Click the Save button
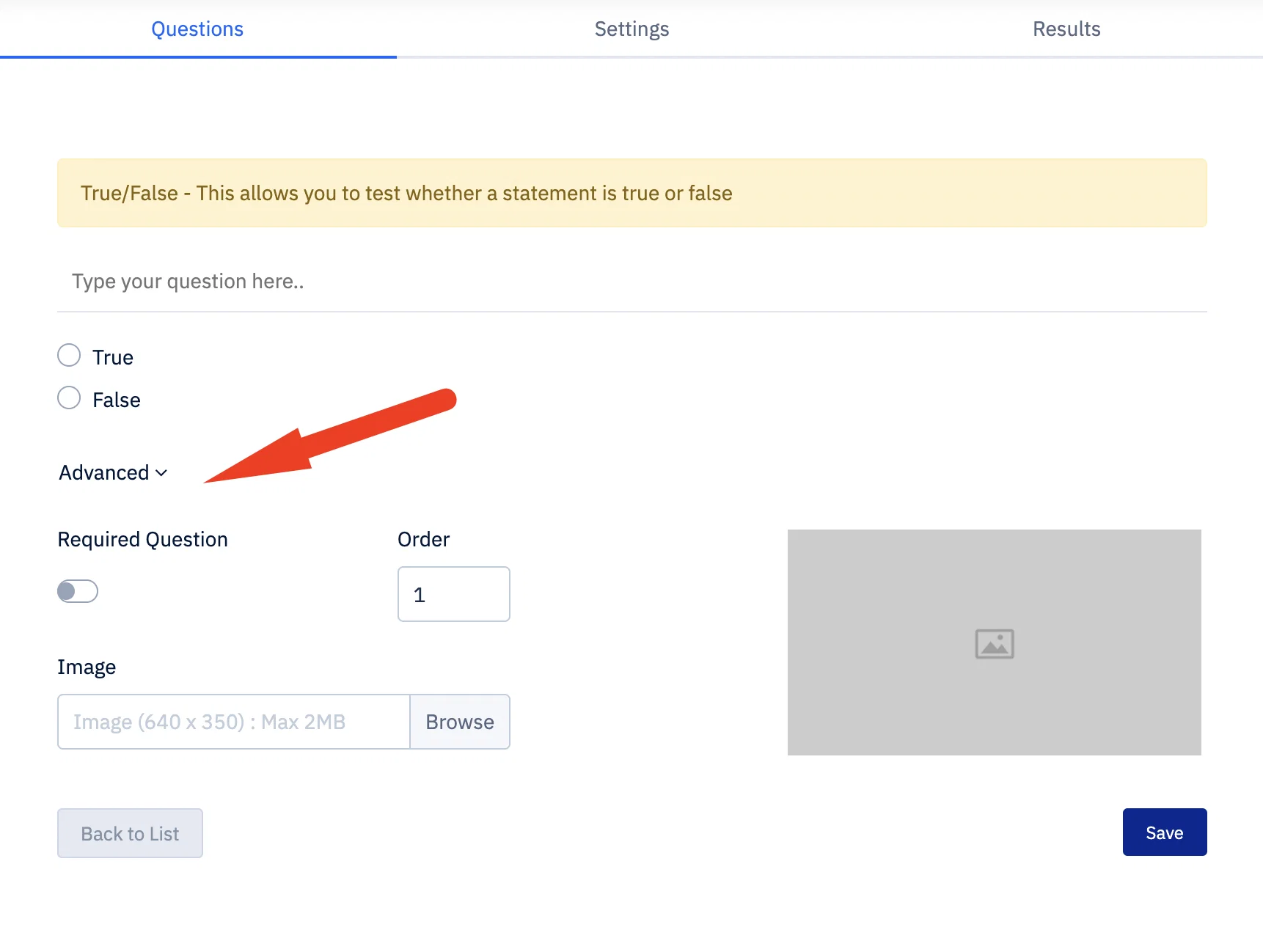The height and width of the screenshot is (952, 1263). [1165, 832]
